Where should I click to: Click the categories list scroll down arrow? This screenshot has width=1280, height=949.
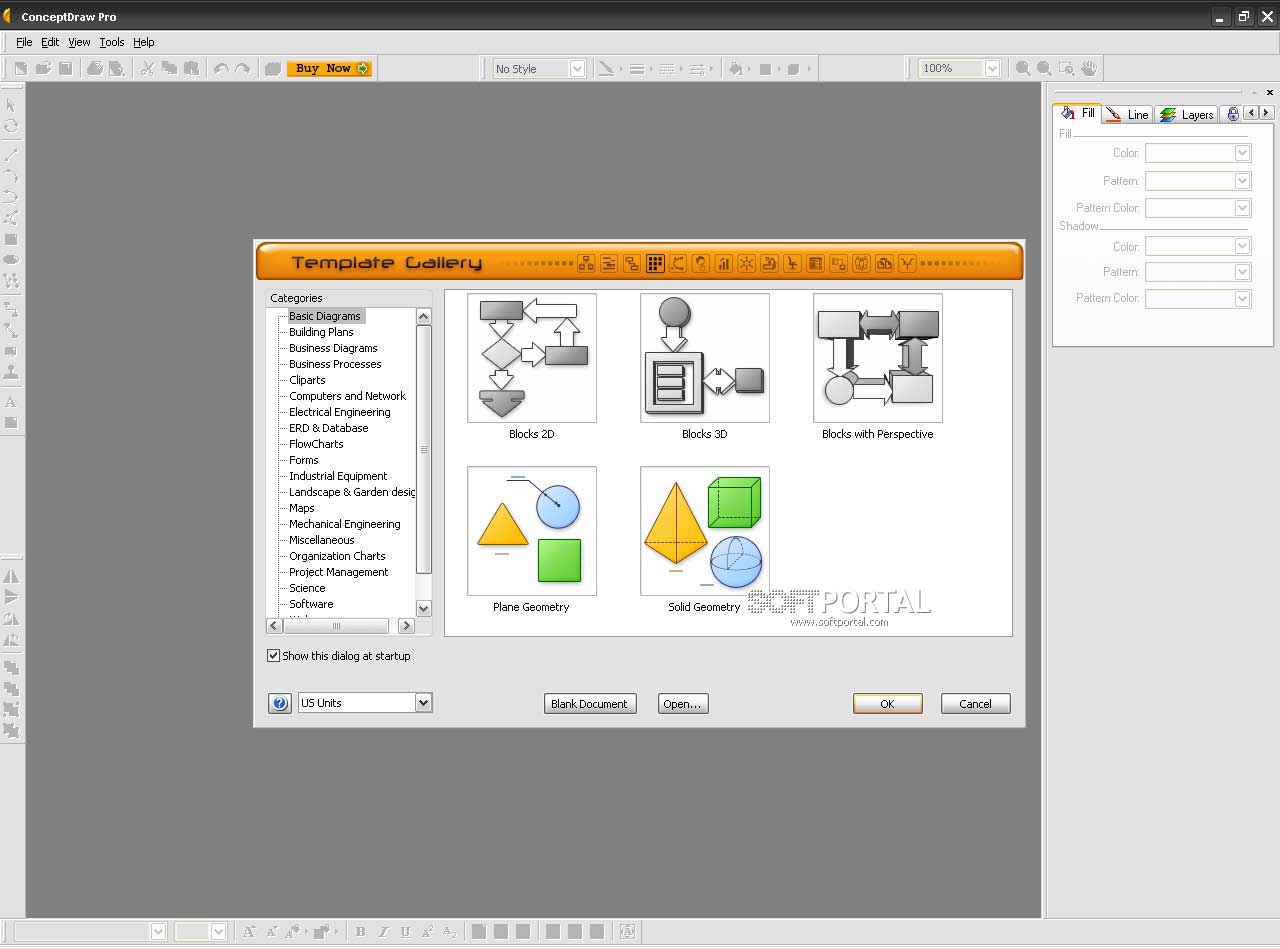click(x=423, y=608)
